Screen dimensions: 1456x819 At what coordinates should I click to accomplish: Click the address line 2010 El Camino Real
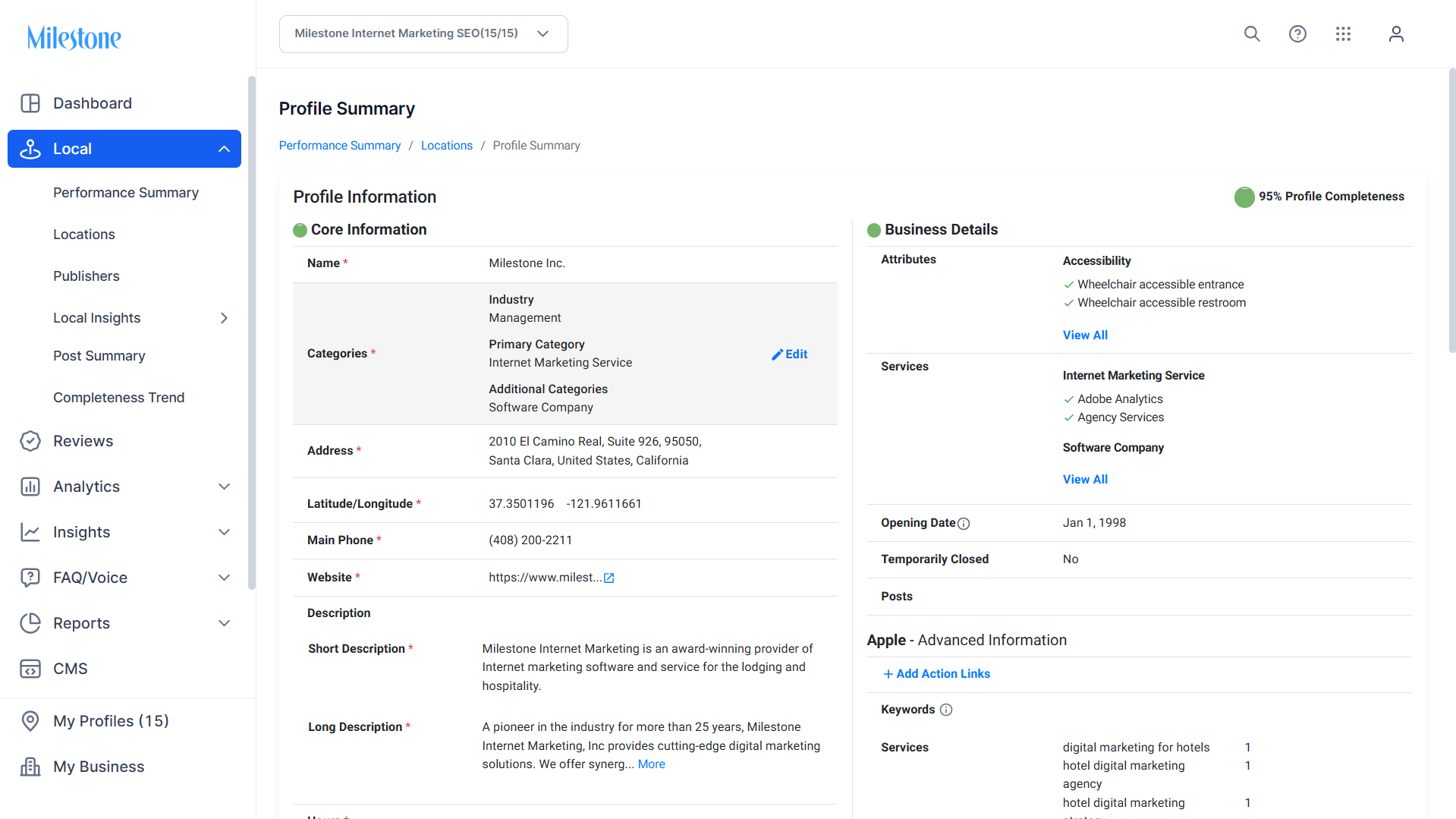pyautogui.click(x=595, y=442)
